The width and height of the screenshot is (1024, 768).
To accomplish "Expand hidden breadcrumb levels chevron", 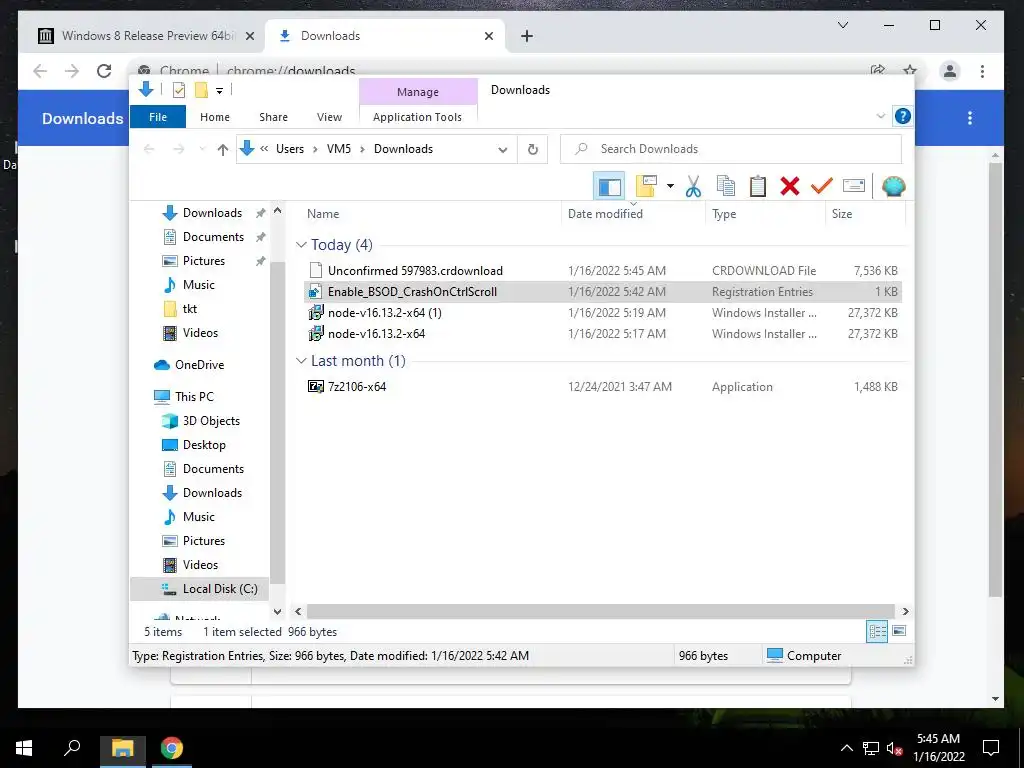I will pyautogui.click(x=264, y=149).
